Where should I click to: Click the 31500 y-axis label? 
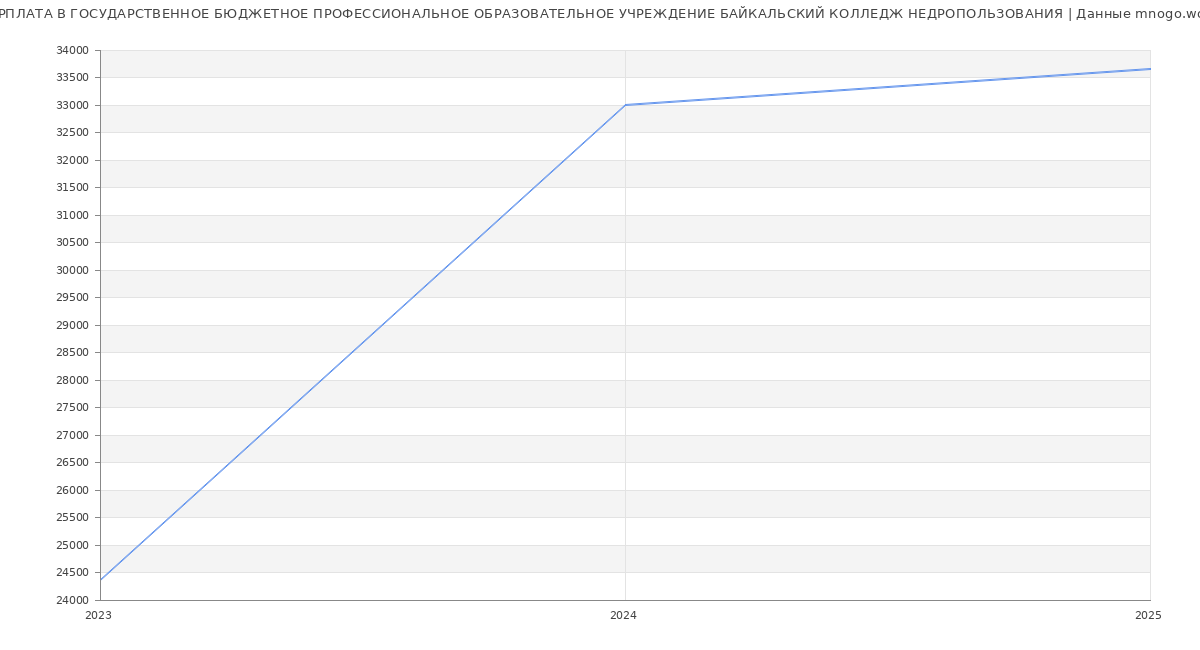coord(74,188)
